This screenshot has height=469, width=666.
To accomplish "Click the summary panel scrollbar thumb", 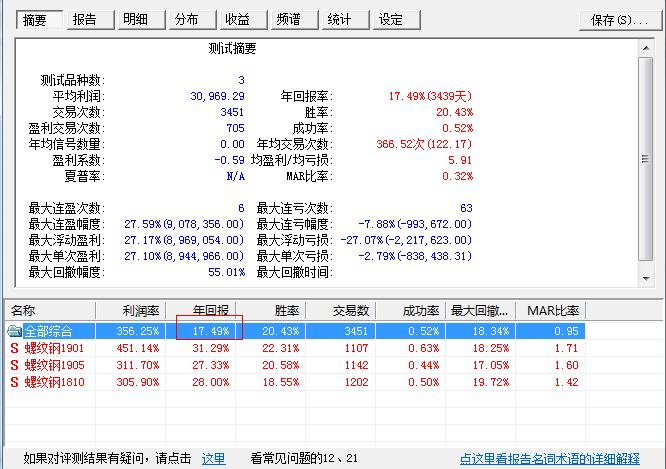I will pyautogui.click(x=646, y=159).
